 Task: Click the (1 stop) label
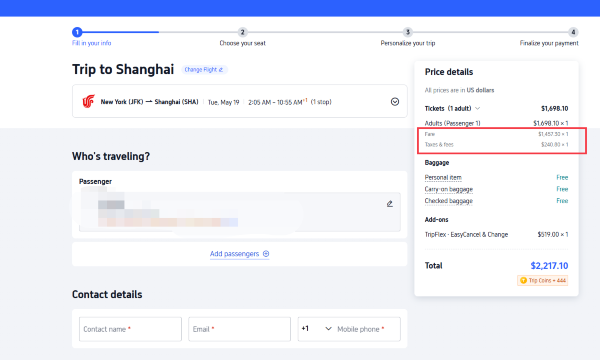[321, 102]
